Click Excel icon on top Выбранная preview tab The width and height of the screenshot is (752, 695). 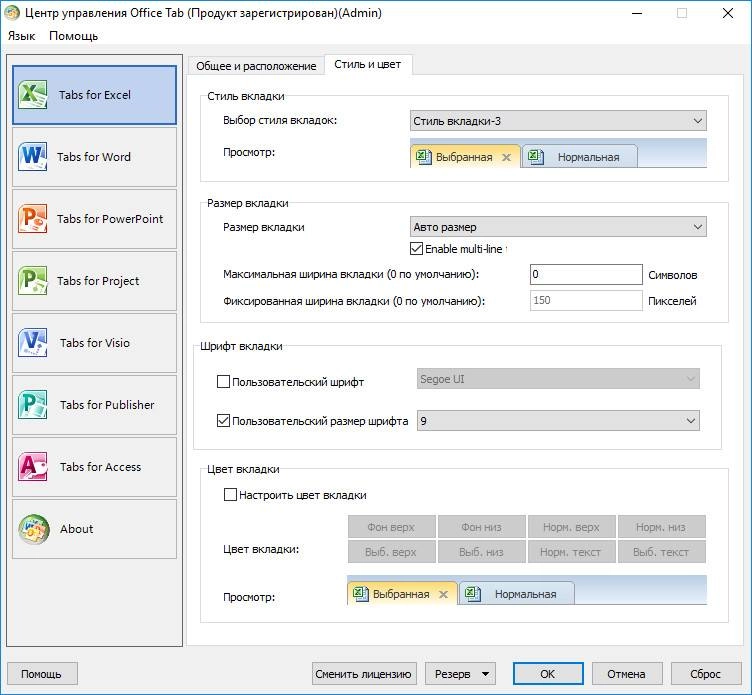(423, 156)
